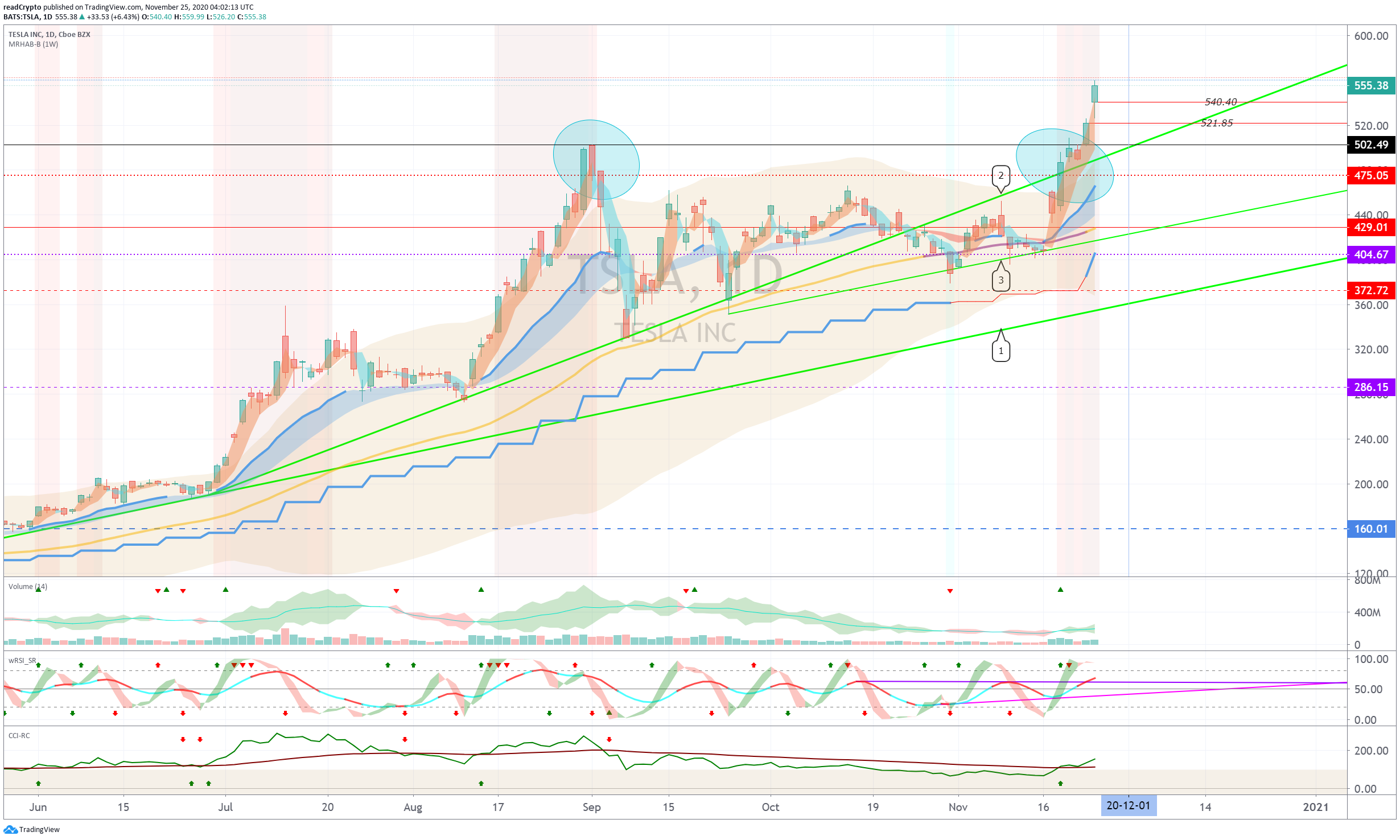Click the Jul label on time axis
The width and height of the screenshot is (1400, 840).
pos(225,807)
